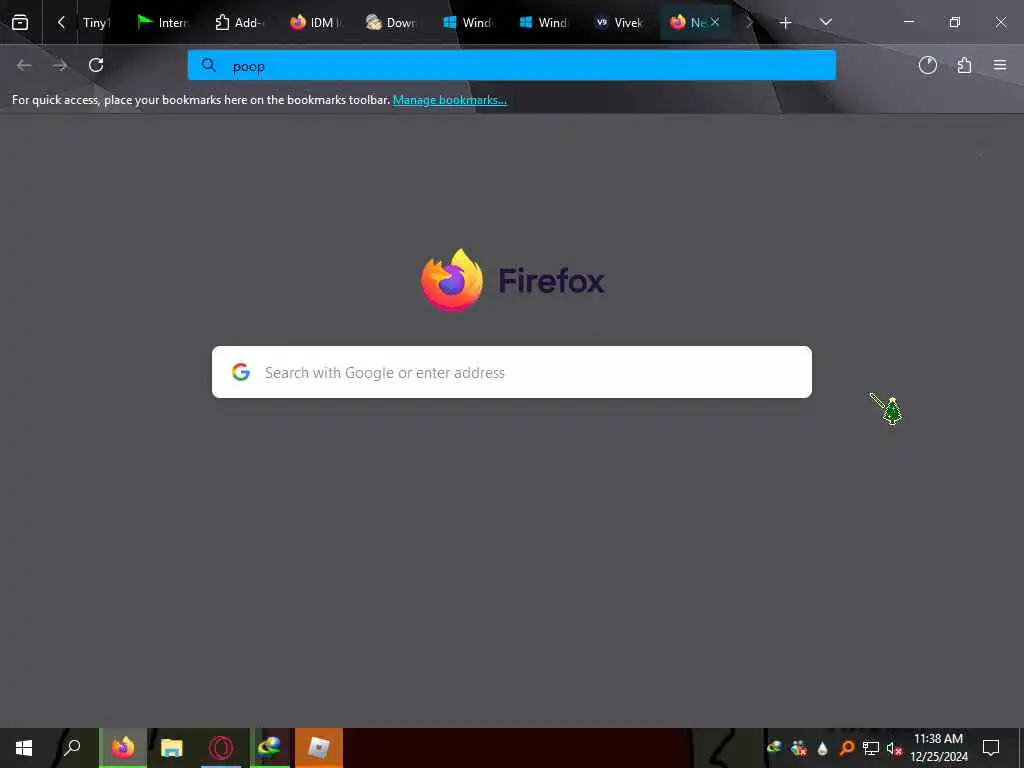Screen dimensions: 1024x768
Task: Open File Explorer from the taskbar
Action: pos(172,748)
